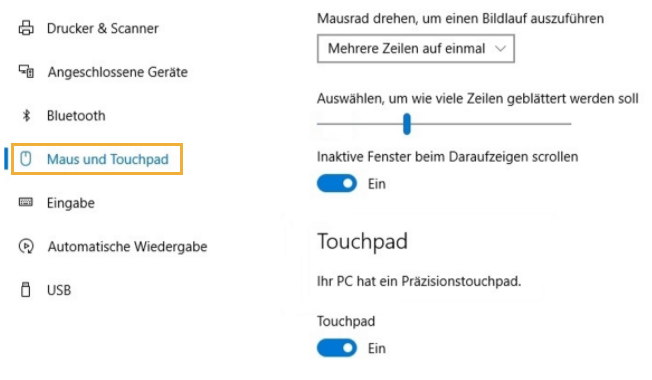This screenshot has width=652, height=380.
Task: Open Drucker & Scanner settings page
Action: [x=103, y=28]
